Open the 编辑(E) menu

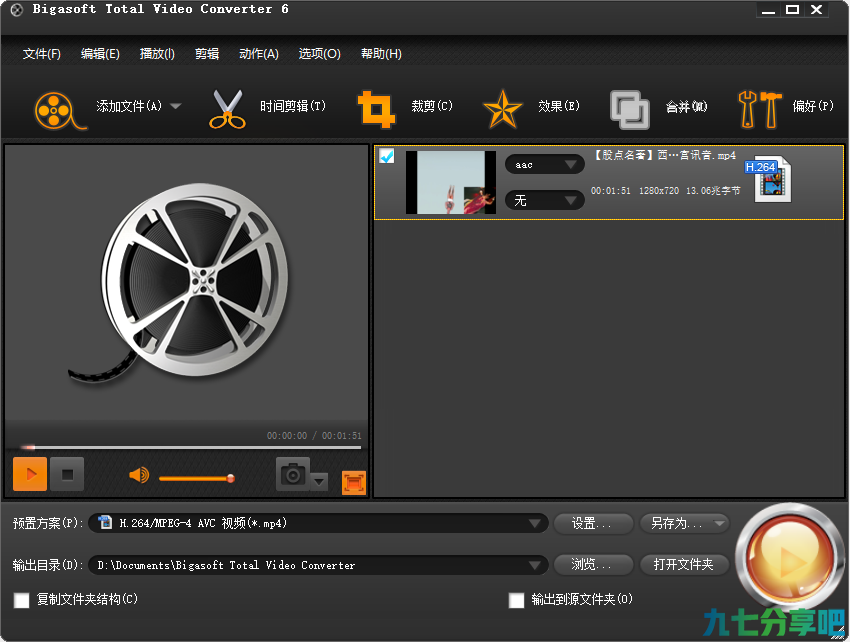point(100,54)
